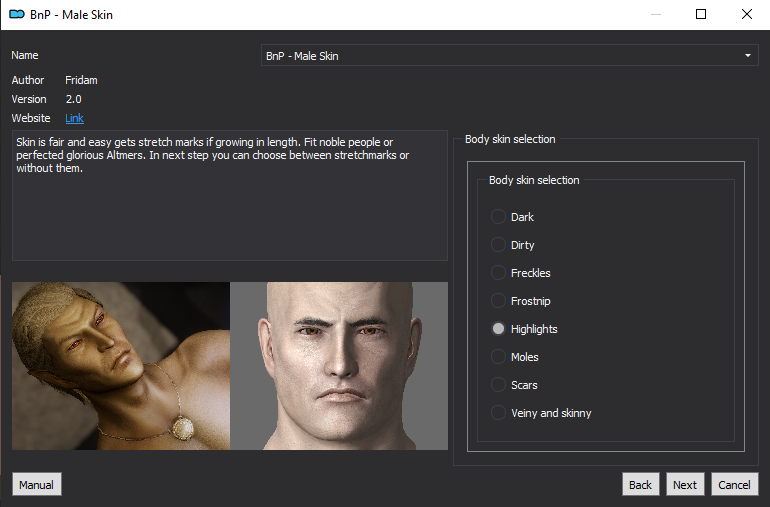770x507 pixels.
Task: Maximize the BnP - Male Skin window
Action: (701, 14)
